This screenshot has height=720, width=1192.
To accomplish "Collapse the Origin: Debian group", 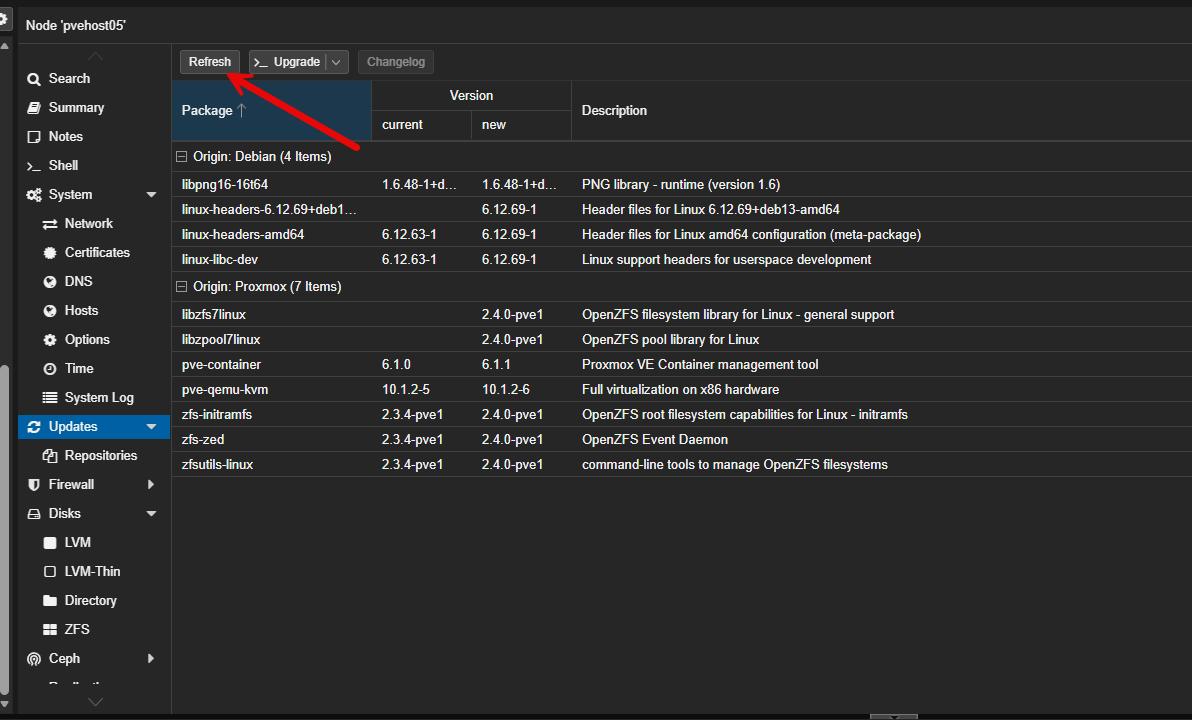I will pos(181,156).
